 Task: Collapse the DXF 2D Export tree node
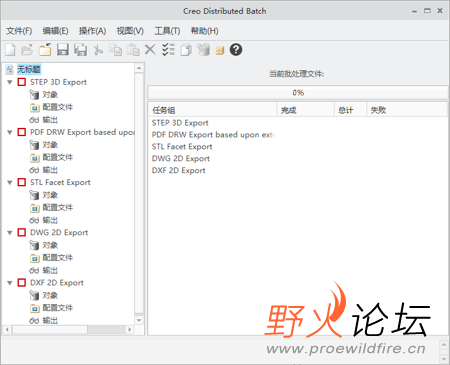(x=10, y=283)
